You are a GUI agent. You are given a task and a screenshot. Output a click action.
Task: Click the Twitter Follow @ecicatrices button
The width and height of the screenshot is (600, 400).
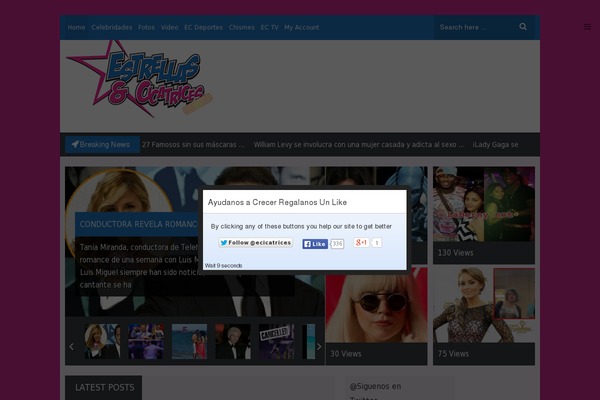tap(256, 243)
